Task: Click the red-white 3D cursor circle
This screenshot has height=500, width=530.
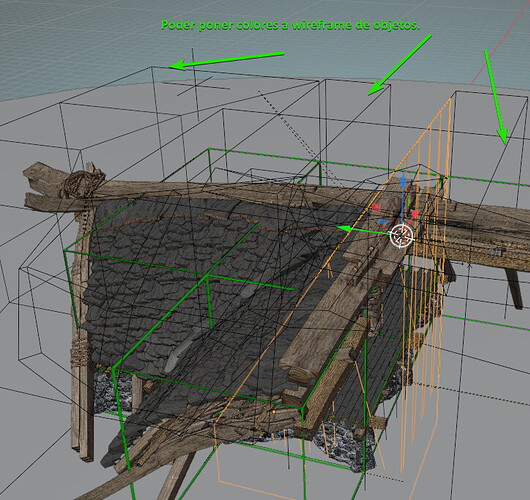Action: 401,236
